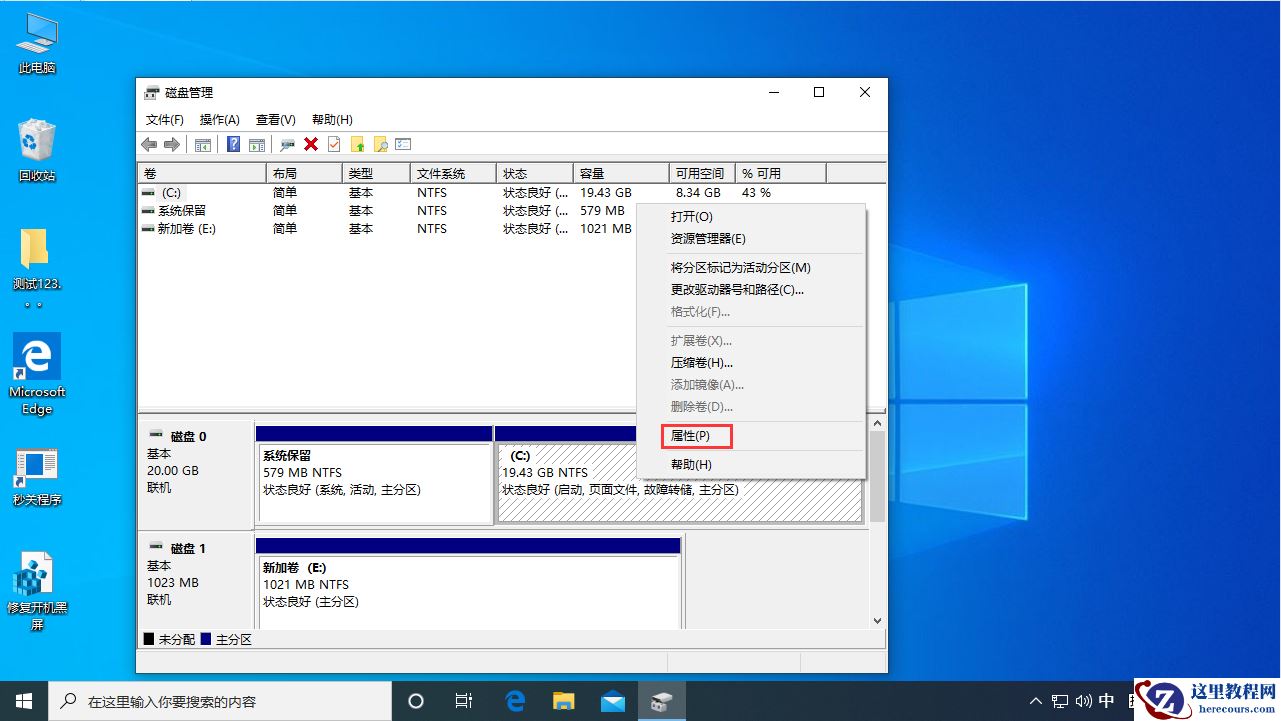This screenshot has width=1281, height=721.
Task: Open File Explorer from the taskbar
Action: coord(563,700)
